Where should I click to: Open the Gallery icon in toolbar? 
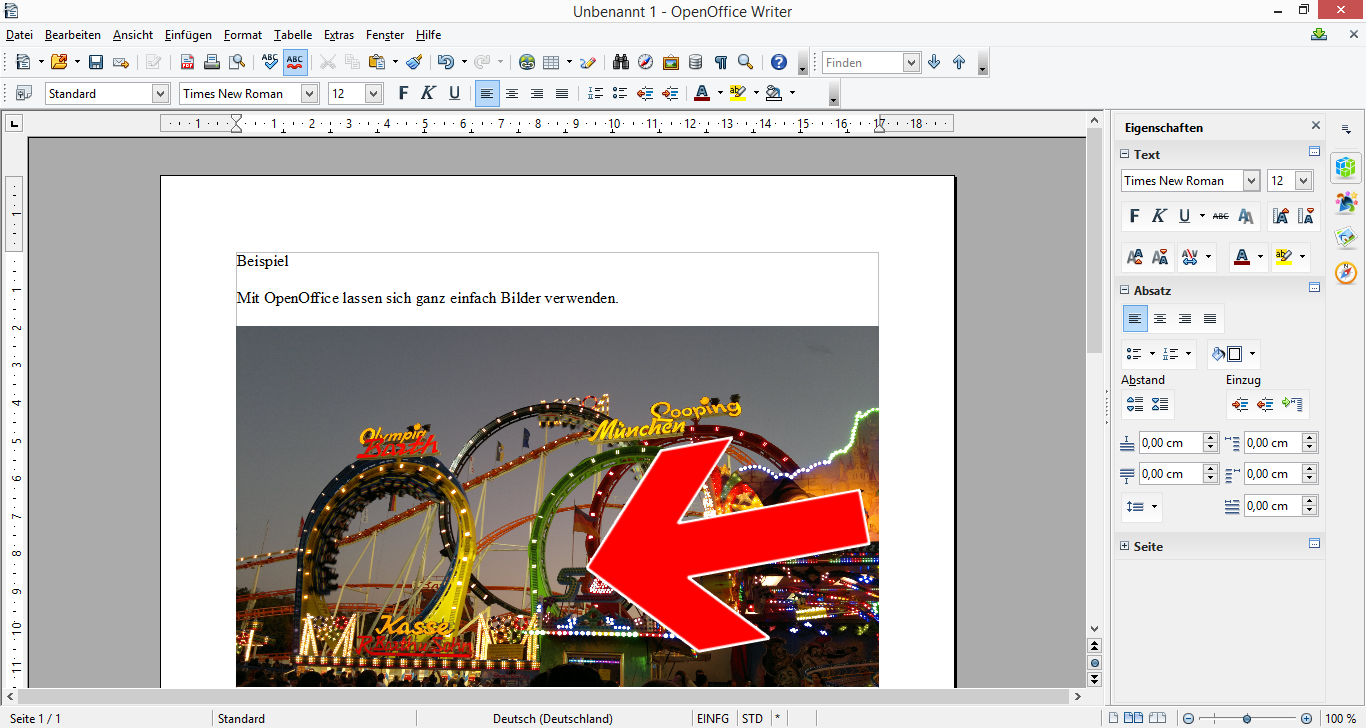(671, 62)
